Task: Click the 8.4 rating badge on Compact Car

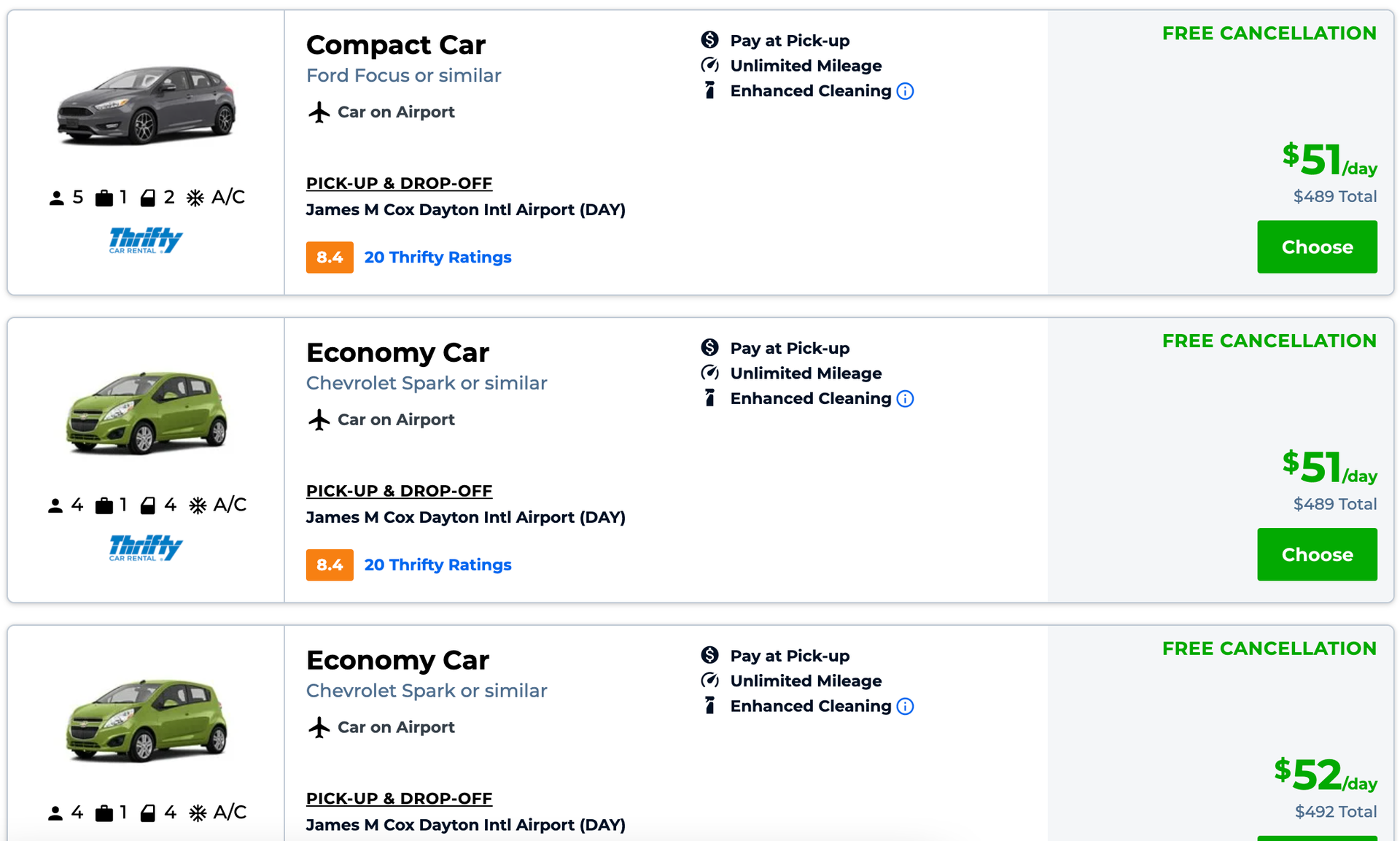Action: tap(330, 257)
